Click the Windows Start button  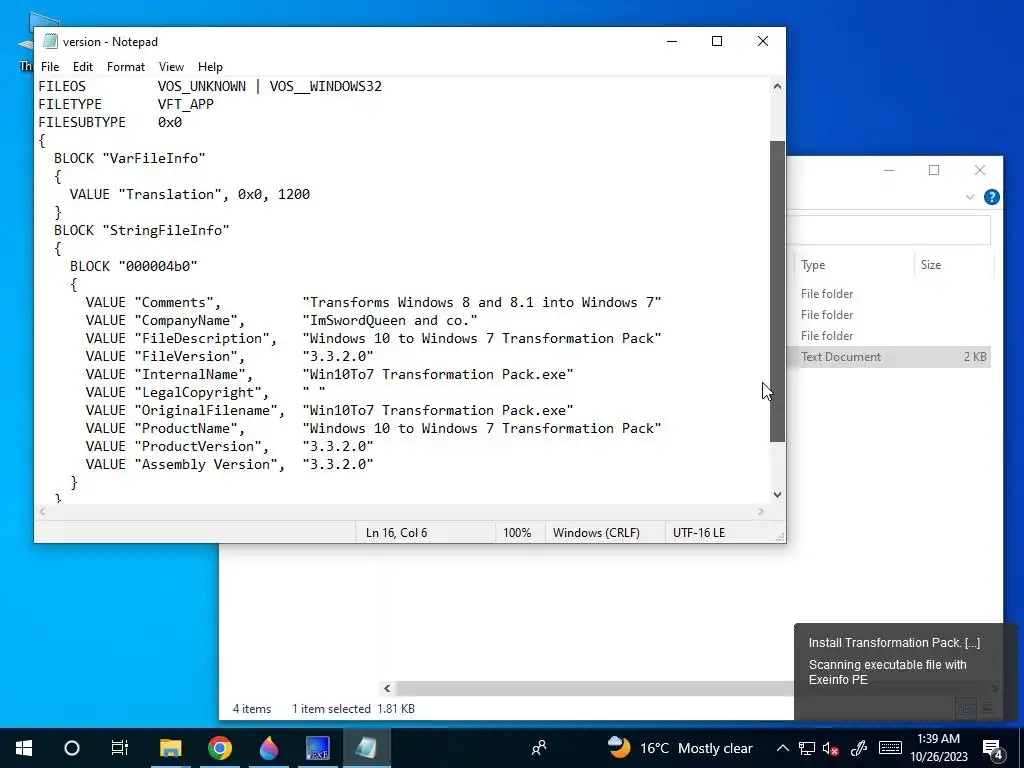click(x=24, y=748)
